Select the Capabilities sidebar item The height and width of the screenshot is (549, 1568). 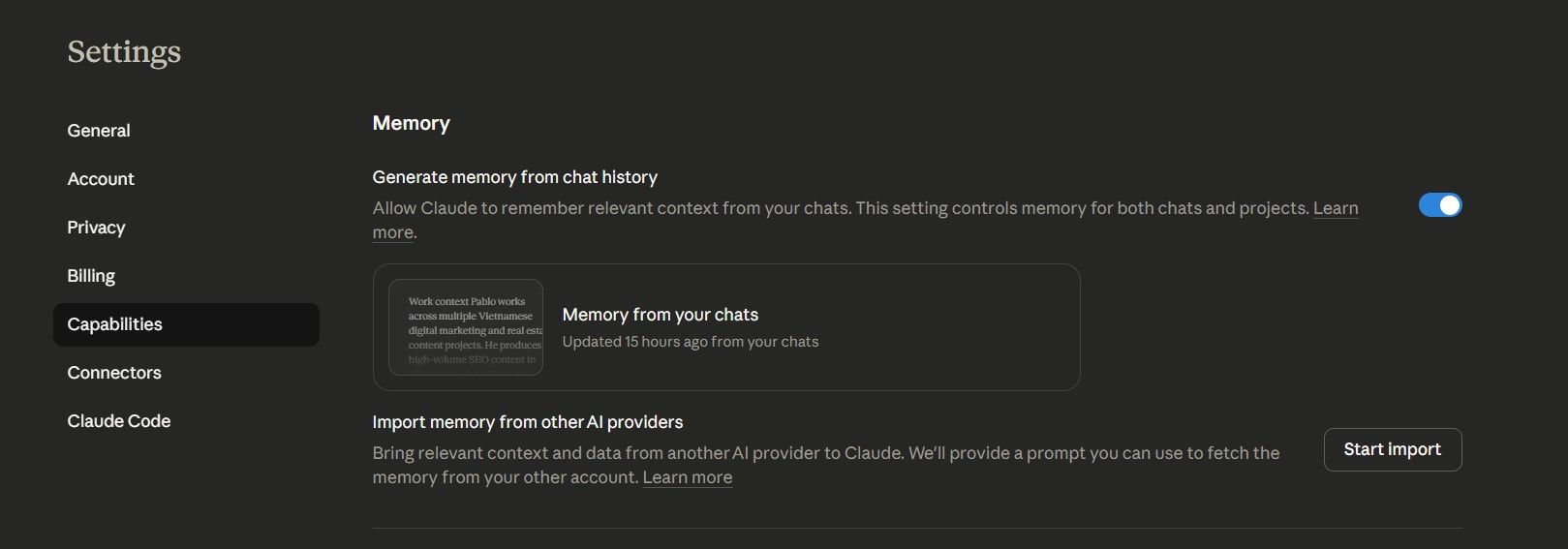(114, 324)
